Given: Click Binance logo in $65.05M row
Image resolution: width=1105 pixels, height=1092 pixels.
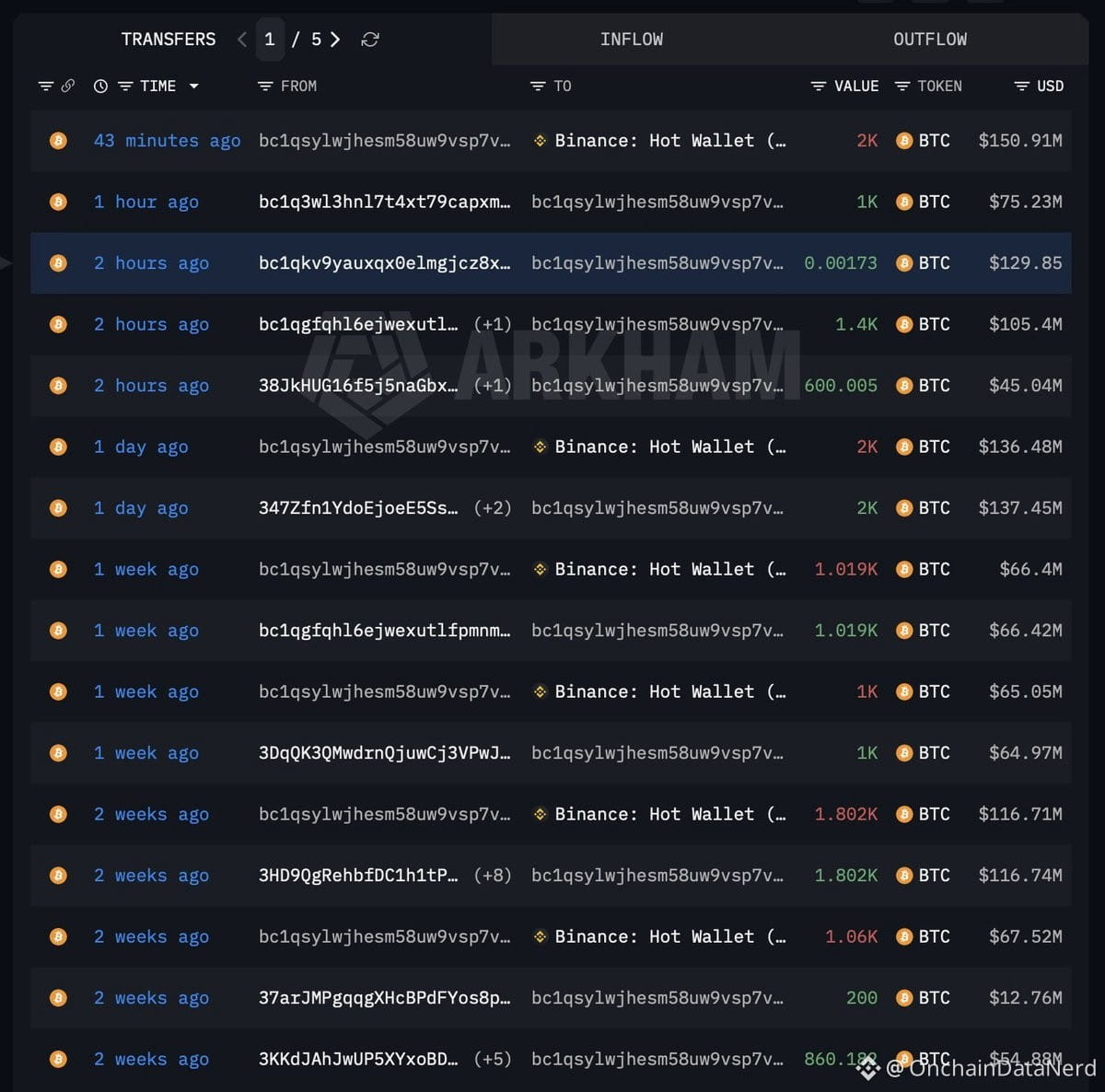Looking at the screenshot, I should point(541,691).
